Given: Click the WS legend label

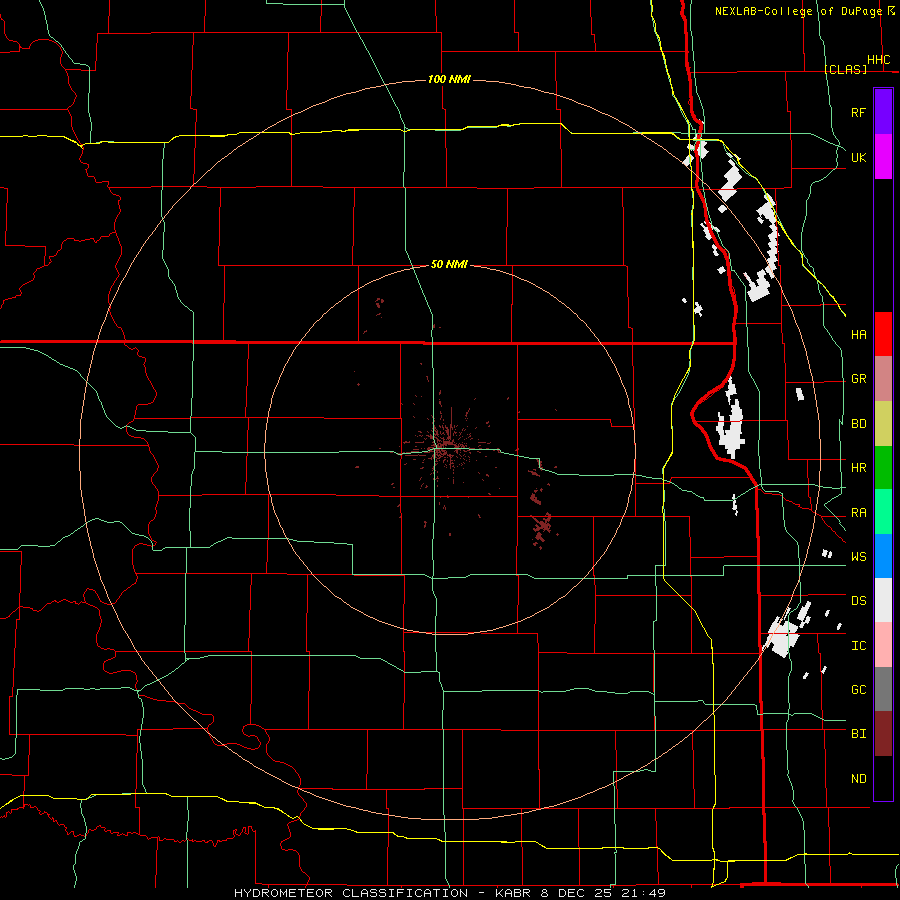Looking at the screenshot, I should [x=858, y=557].
